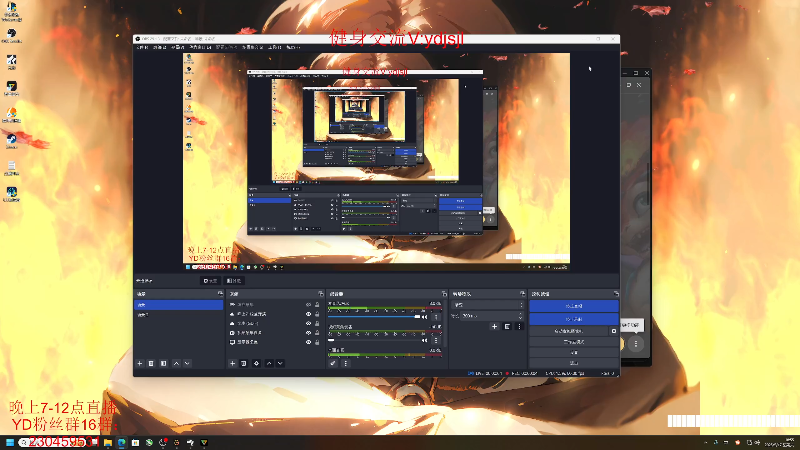Viewport: 800px width, 450px height.
Task: Open the Windows Start menu
Action: pos(9,442)
